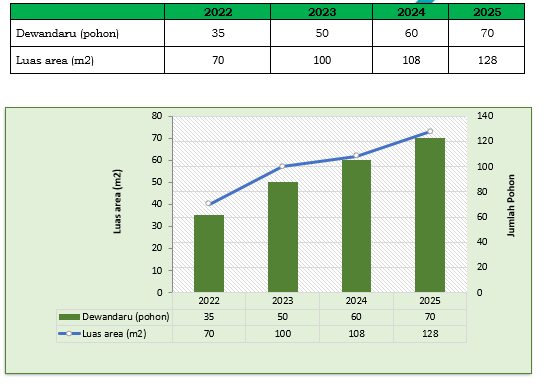Select the Dewandaru (pohon) legend text in the chart
This screenshot has height=391, width=544.
[126, 317]
